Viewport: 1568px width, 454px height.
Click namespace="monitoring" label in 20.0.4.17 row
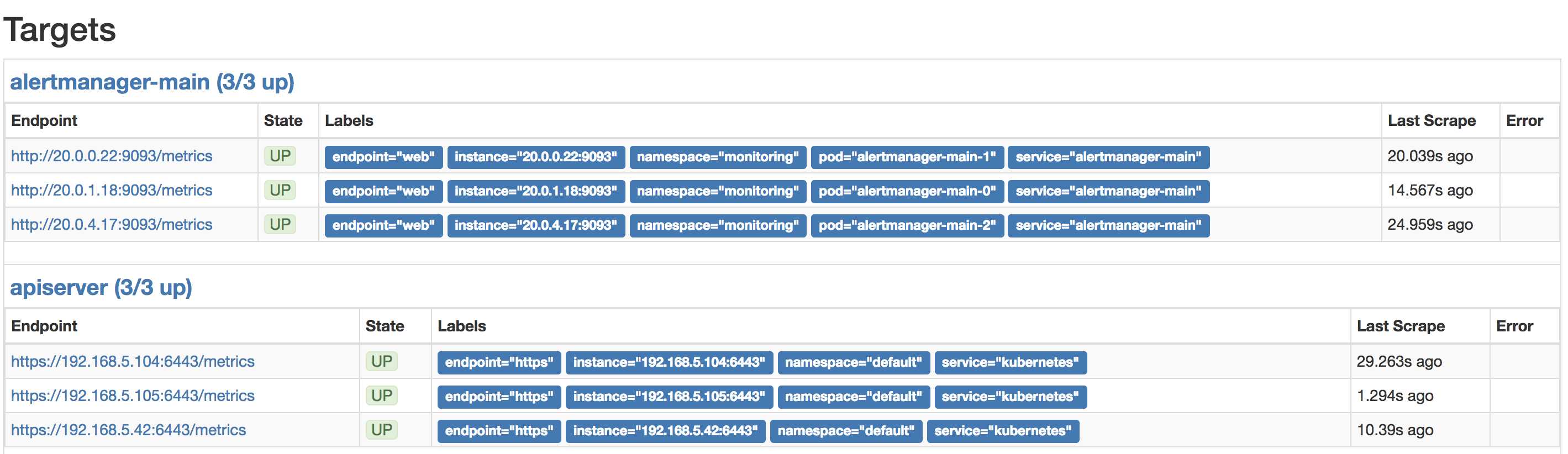coord(718,225)
